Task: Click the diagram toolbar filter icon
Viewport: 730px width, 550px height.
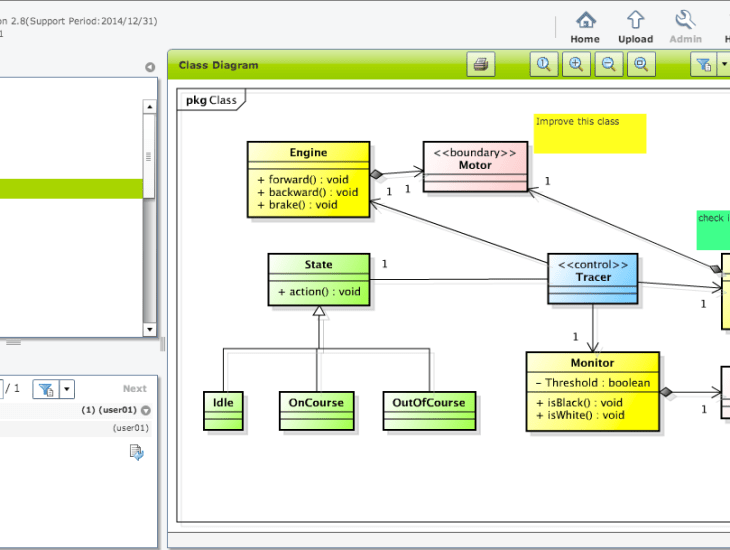Action: tap(704, 65)
